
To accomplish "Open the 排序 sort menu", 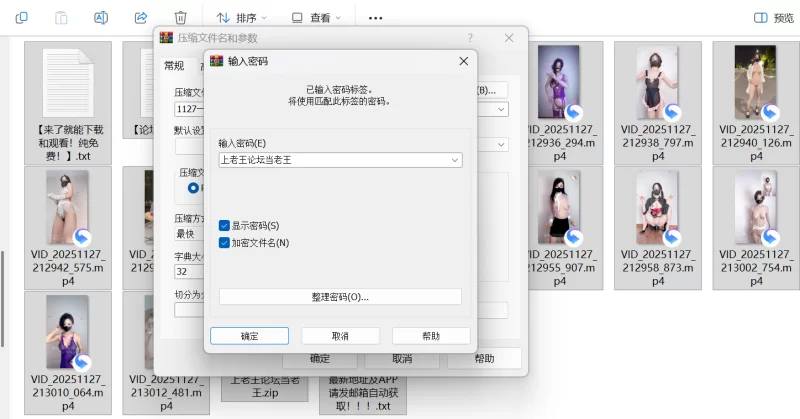I will click(241, 18).
